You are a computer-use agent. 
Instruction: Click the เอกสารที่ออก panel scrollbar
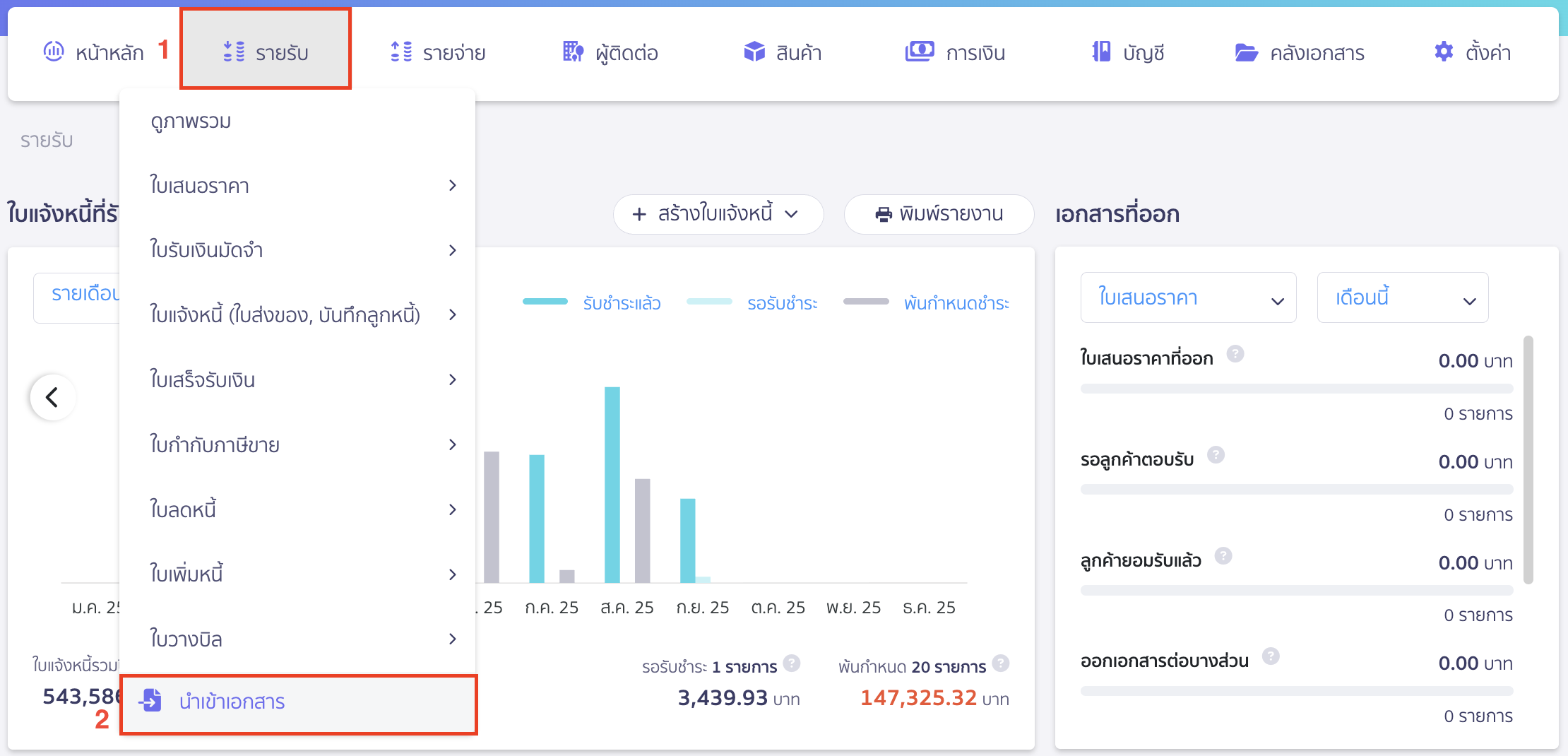[1528, 460]
